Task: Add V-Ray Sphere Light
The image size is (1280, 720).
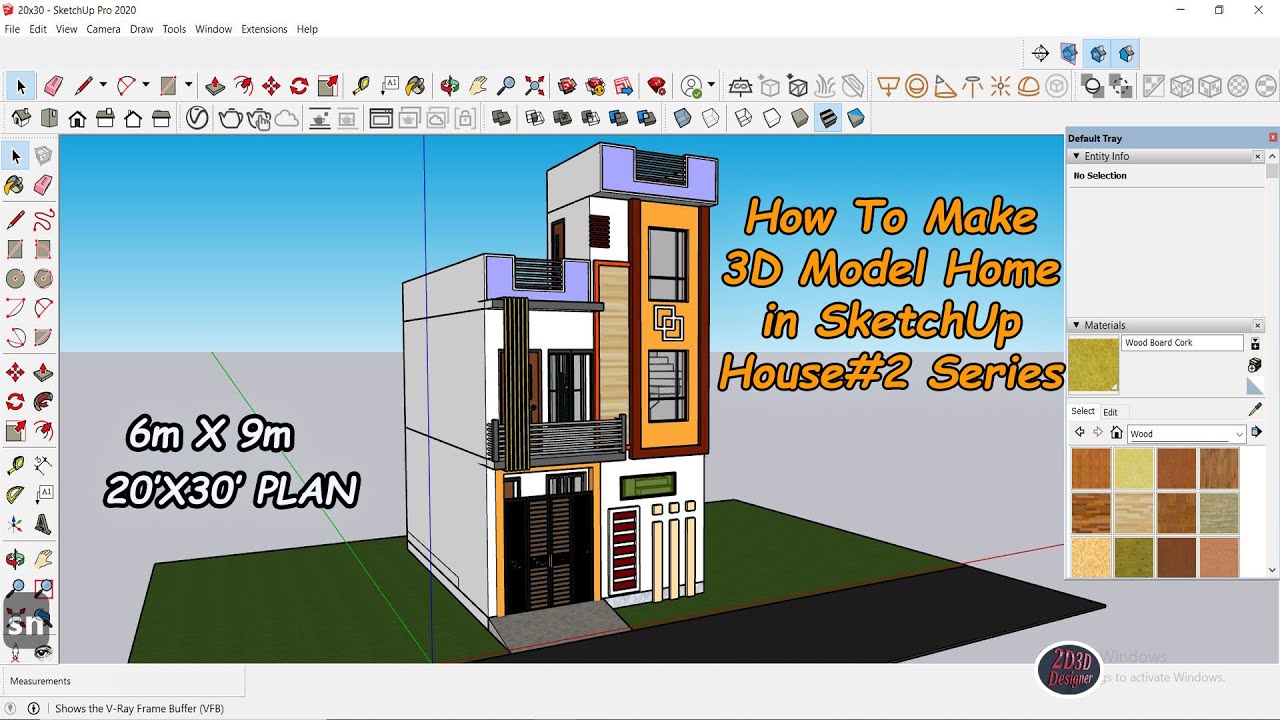Action: [x=916, y=86]
